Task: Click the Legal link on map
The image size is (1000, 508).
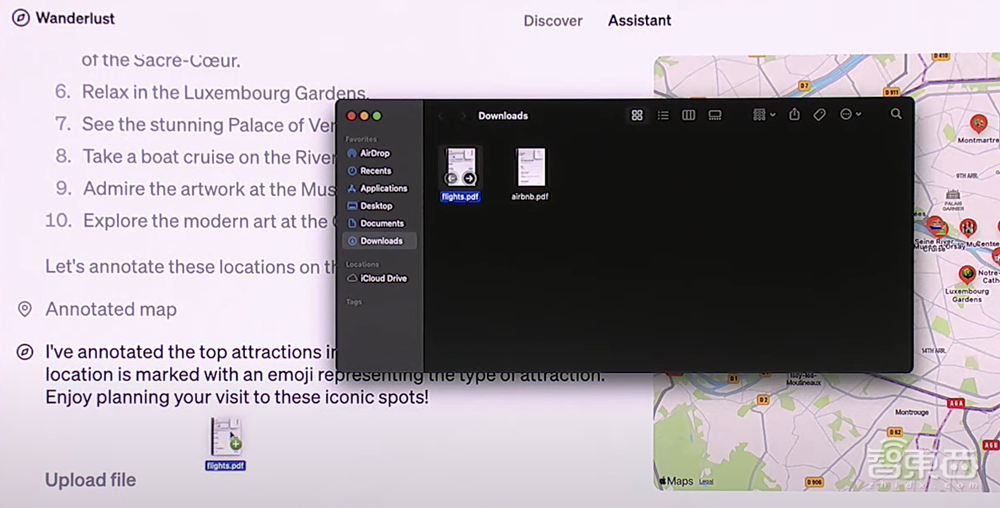Action: point(706,482)
